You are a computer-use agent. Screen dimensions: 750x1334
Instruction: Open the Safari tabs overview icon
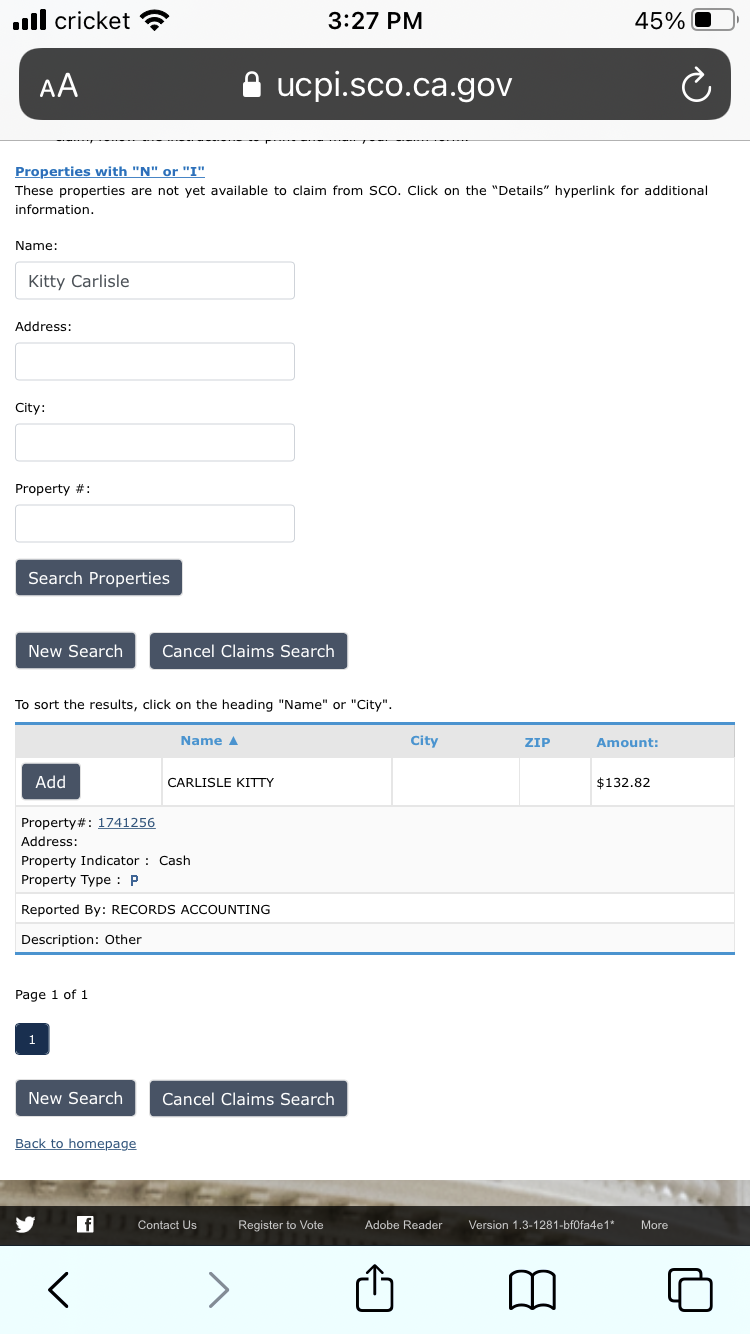tap(690, 1289)
